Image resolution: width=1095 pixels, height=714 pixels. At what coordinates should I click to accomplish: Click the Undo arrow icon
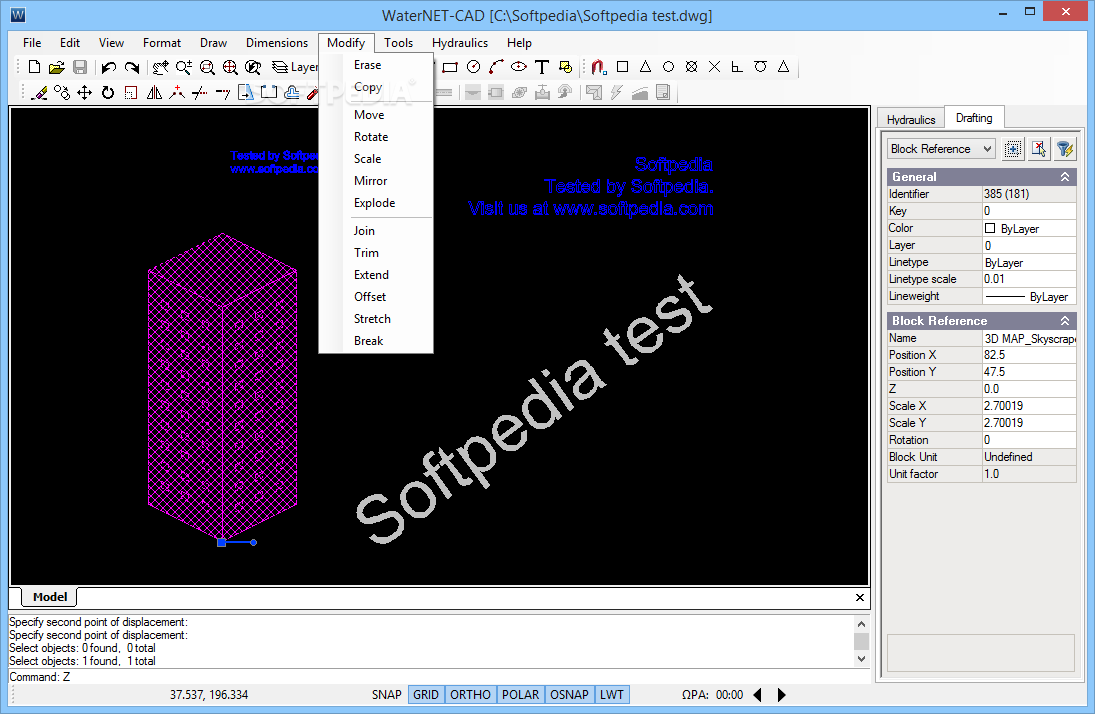click(108, 67)
